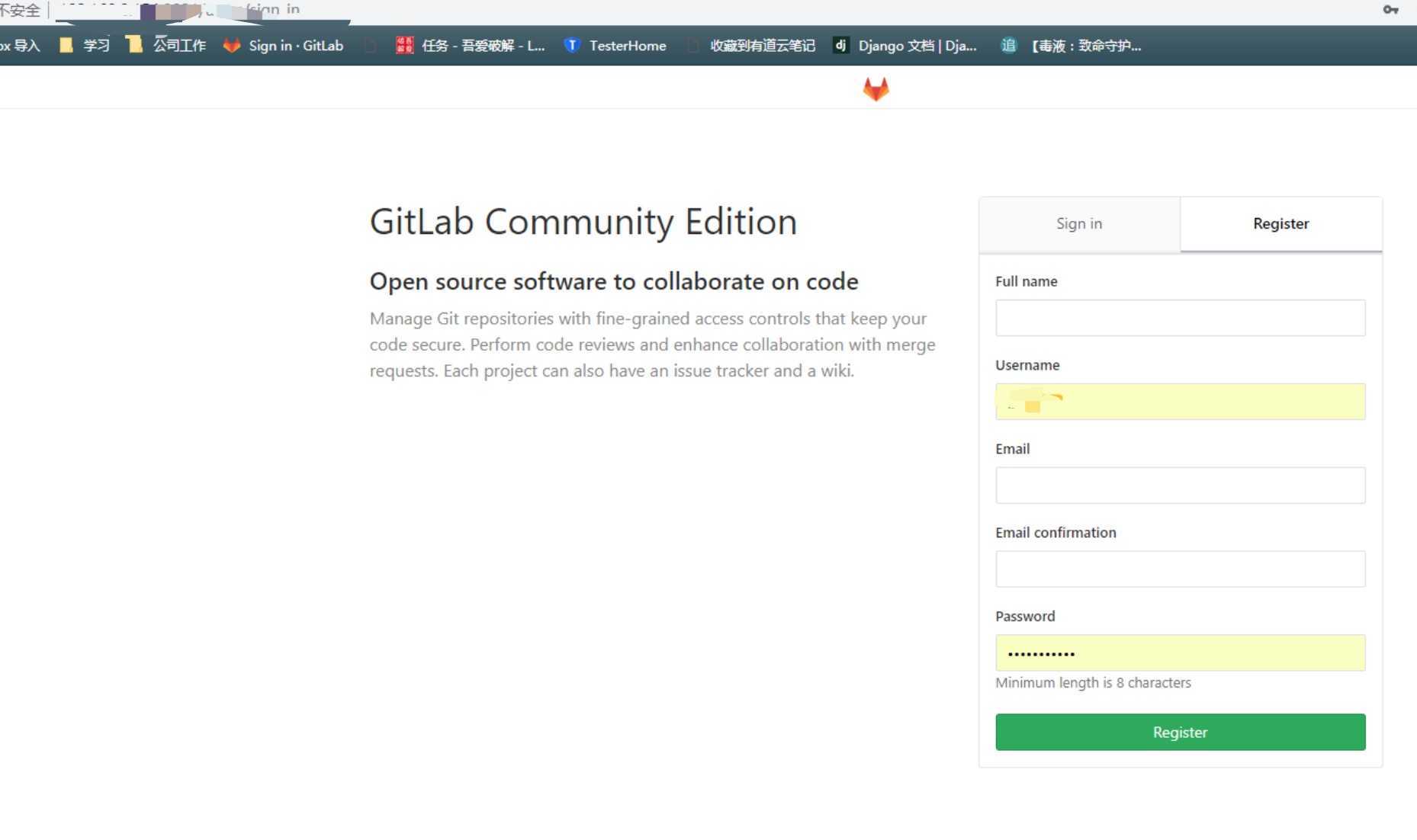Screen dimensions: 1417x840
Task: Switch to the Sign in tab
Action: [x=1079, y=224]
